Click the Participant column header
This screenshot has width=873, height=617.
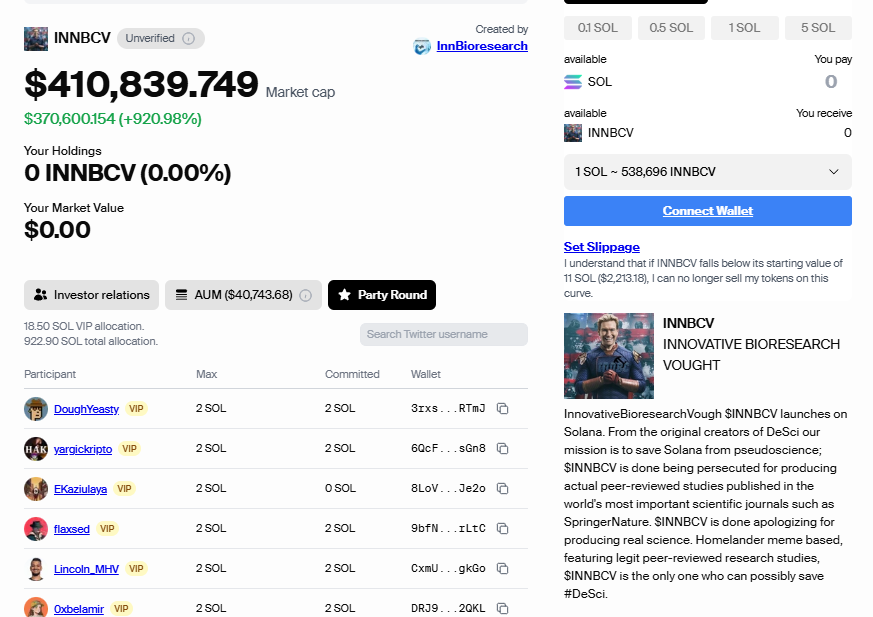50,374
